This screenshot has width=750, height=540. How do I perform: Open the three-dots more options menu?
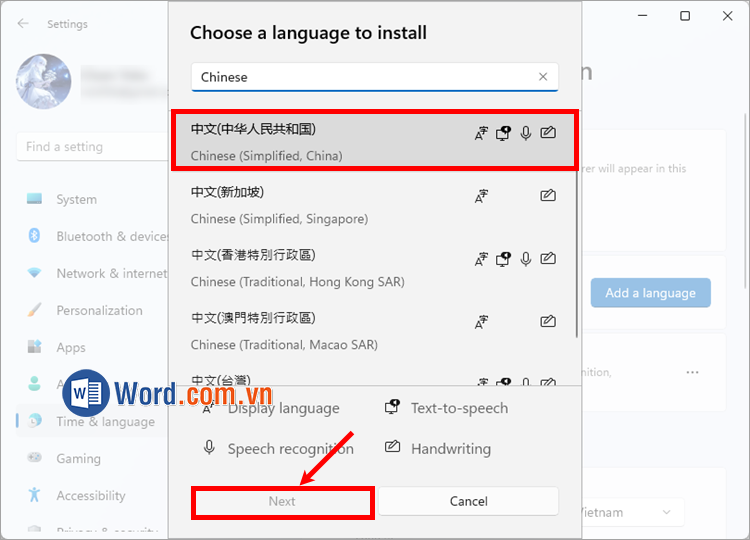coord(692,372)
